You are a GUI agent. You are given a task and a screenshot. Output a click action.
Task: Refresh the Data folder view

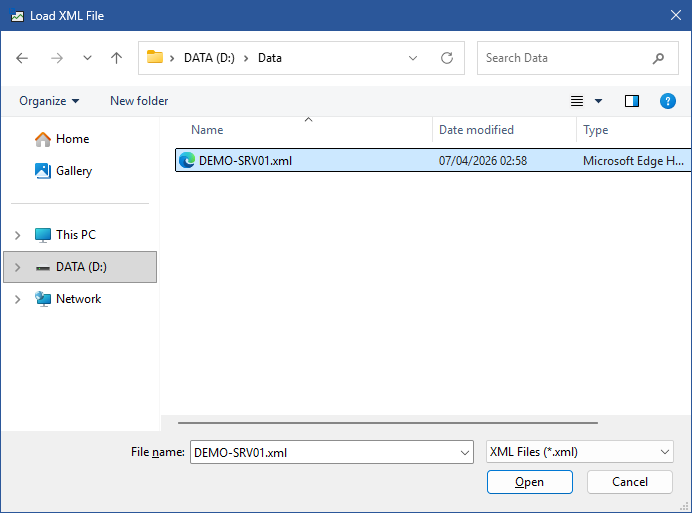tap(446, 58)
